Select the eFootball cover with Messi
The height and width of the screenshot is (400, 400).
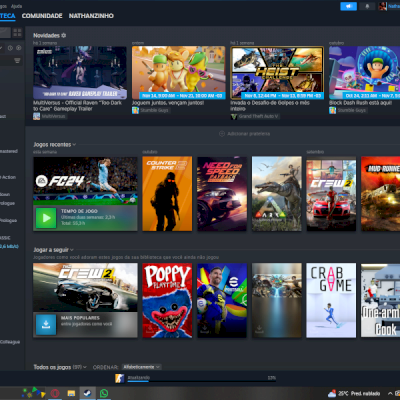[222, 300]
